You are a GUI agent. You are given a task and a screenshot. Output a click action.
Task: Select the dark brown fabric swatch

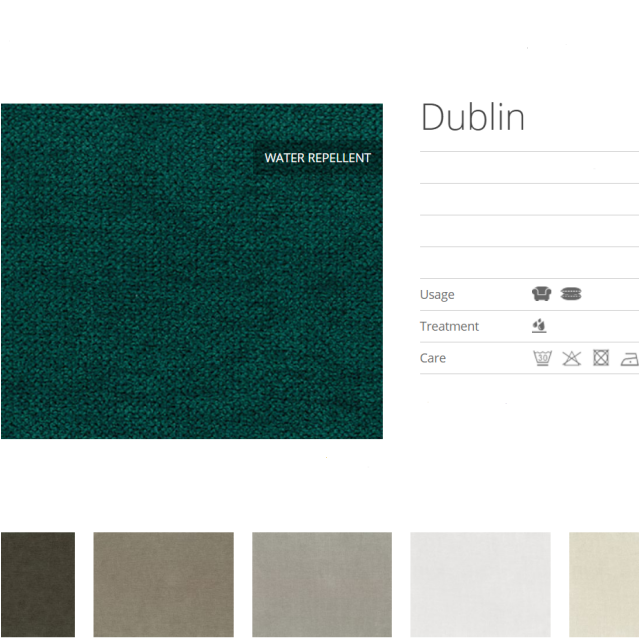click(x=37, y=585)
